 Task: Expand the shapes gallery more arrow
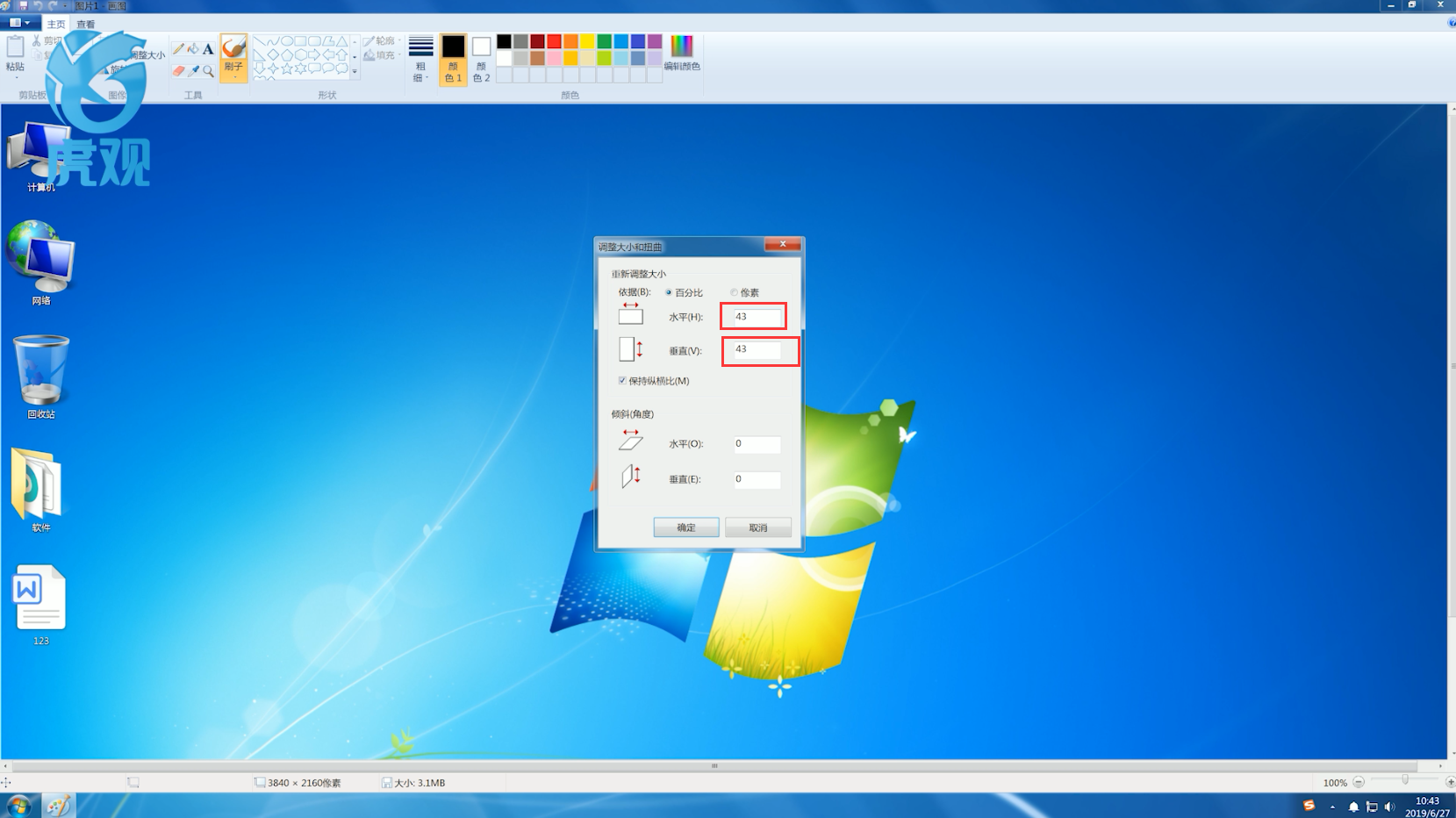tap(355, 71)
